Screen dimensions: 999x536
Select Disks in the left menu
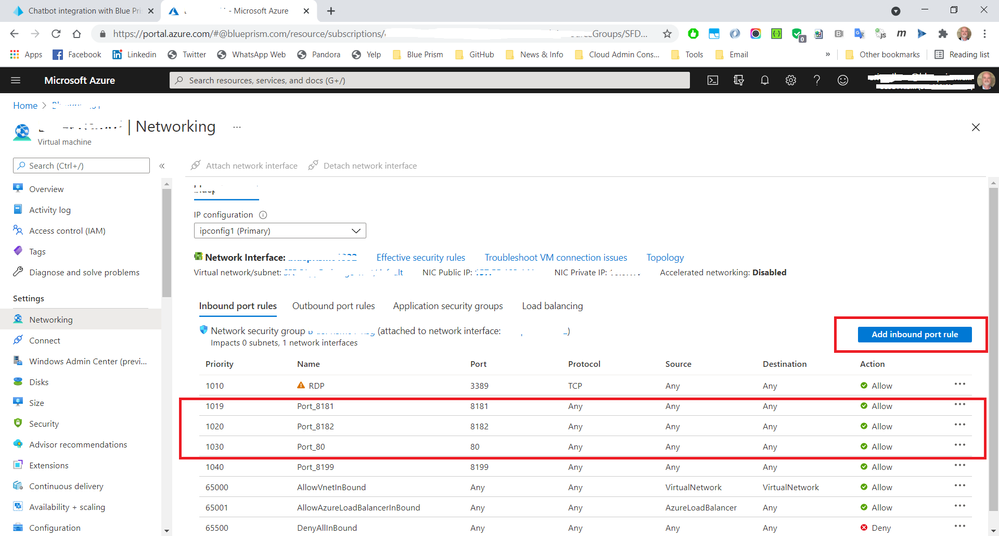coord(39,382)
